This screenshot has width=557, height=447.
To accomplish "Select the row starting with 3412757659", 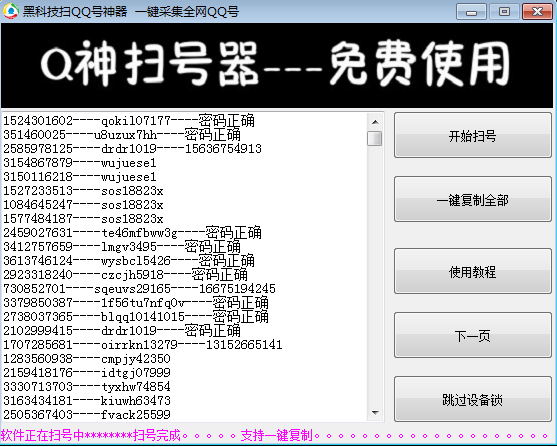I will (122, 247).
